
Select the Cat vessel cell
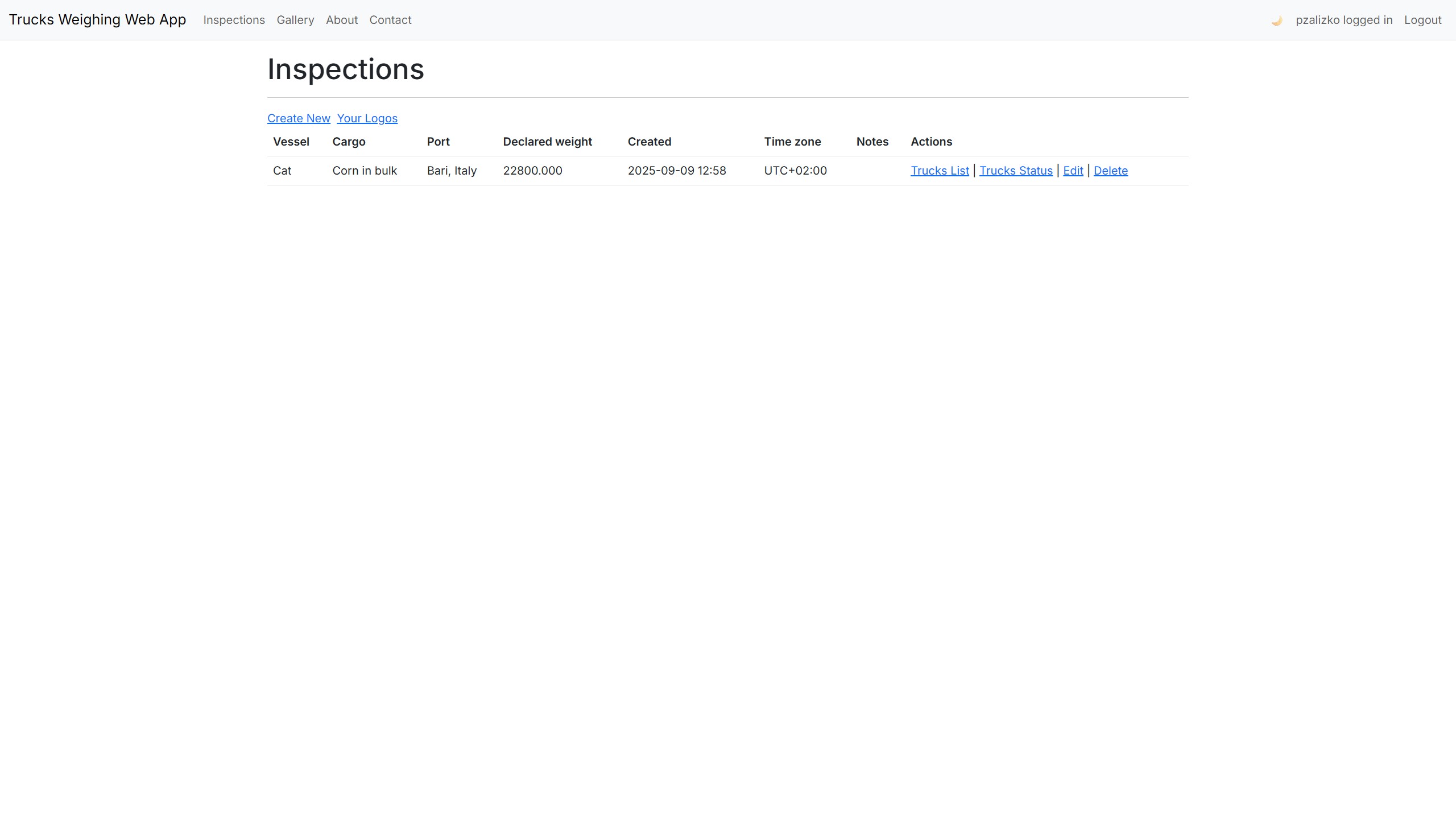click(282, 171)
